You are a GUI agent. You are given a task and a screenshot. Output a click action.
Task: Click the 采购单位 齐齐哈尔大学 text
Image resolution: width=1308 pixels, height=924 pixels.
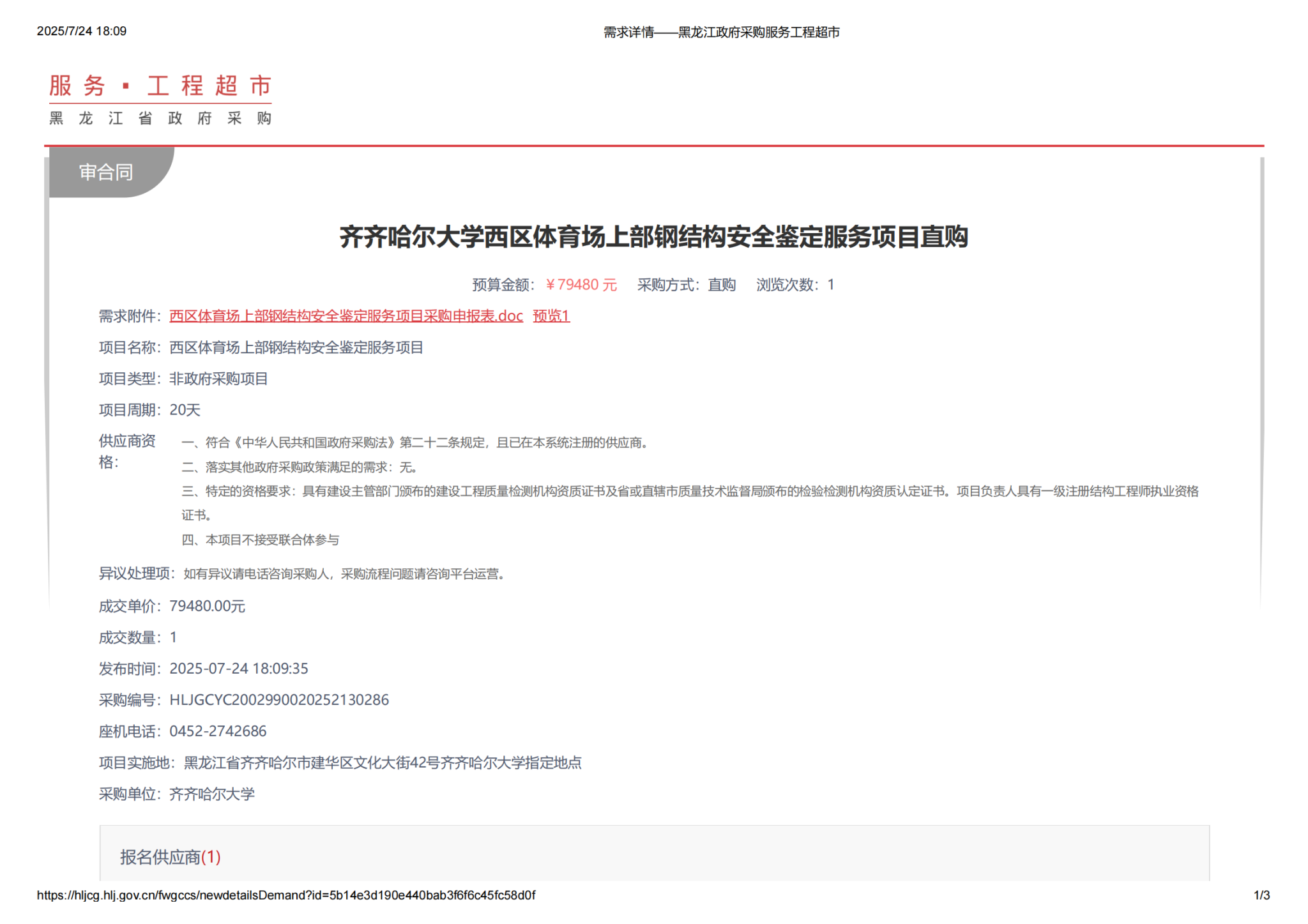click(211, 794)
